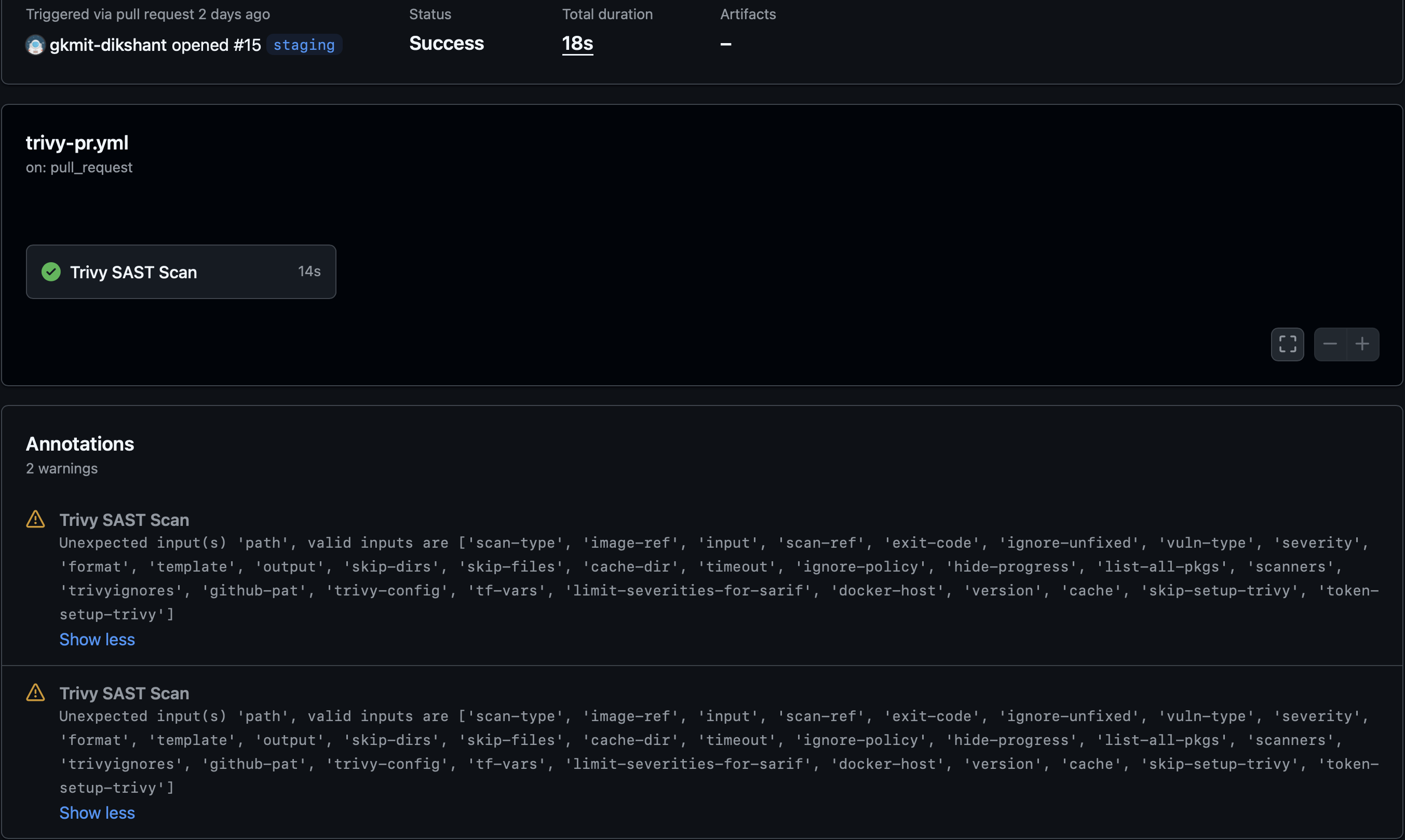Click gkmit-dikshant's astronaut profile avatar
The height and width of the screenshot is (840, 1405).
[35, 45]
